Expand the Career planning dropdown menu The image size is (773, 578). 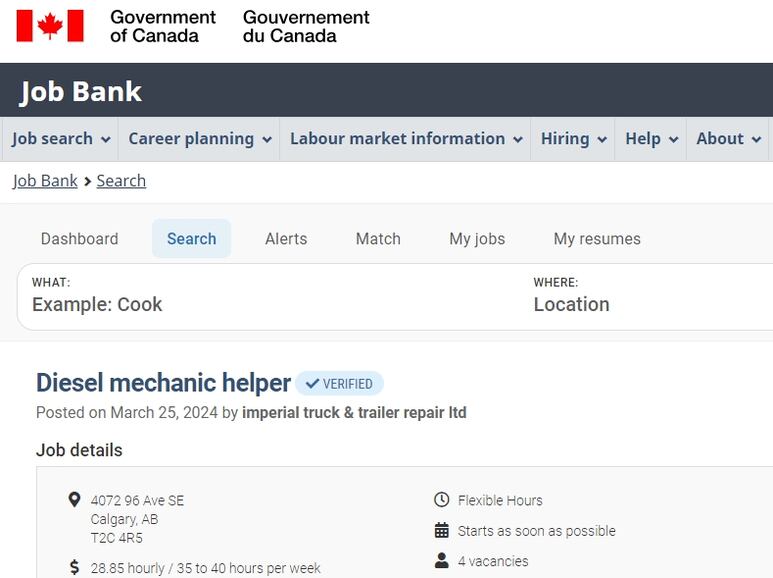(x=199, y=139)
